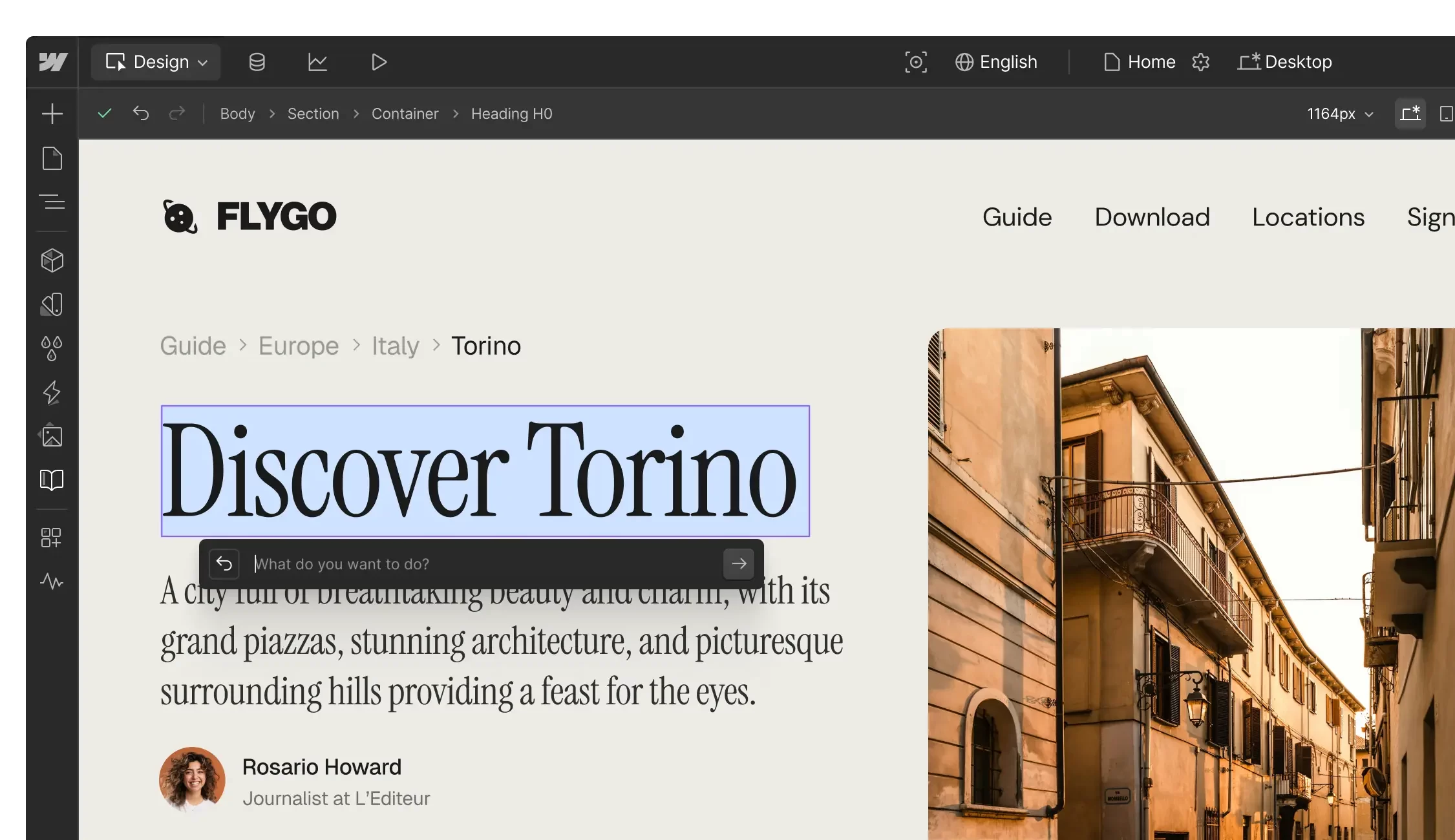Open the Add Elements panel

pyautogui.click(x=52, y=113)
